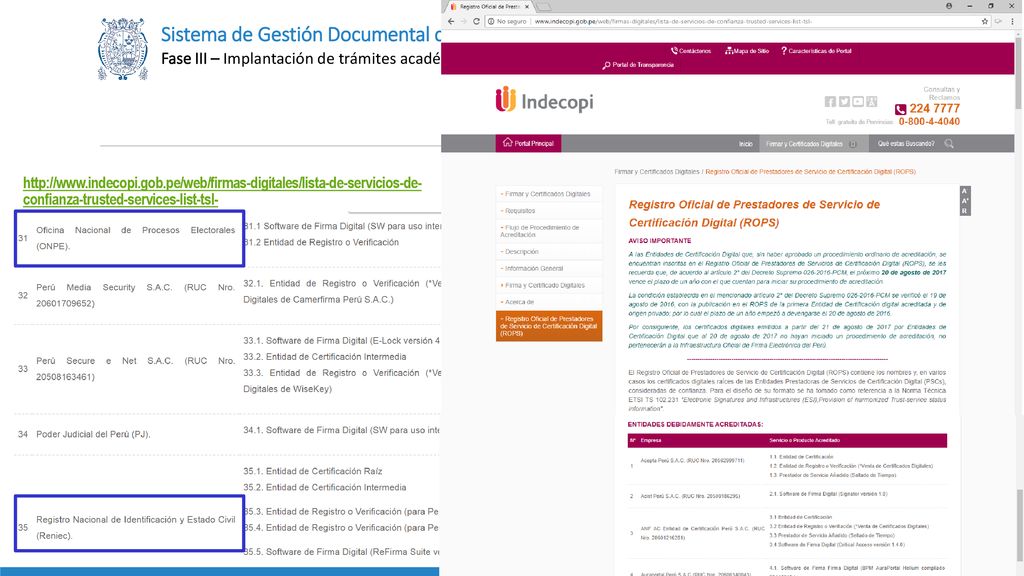Click the 0-800-4-4040 toll-free number
The width and height of the screenshot is (1024, 576).
click(x=929, y=121)
